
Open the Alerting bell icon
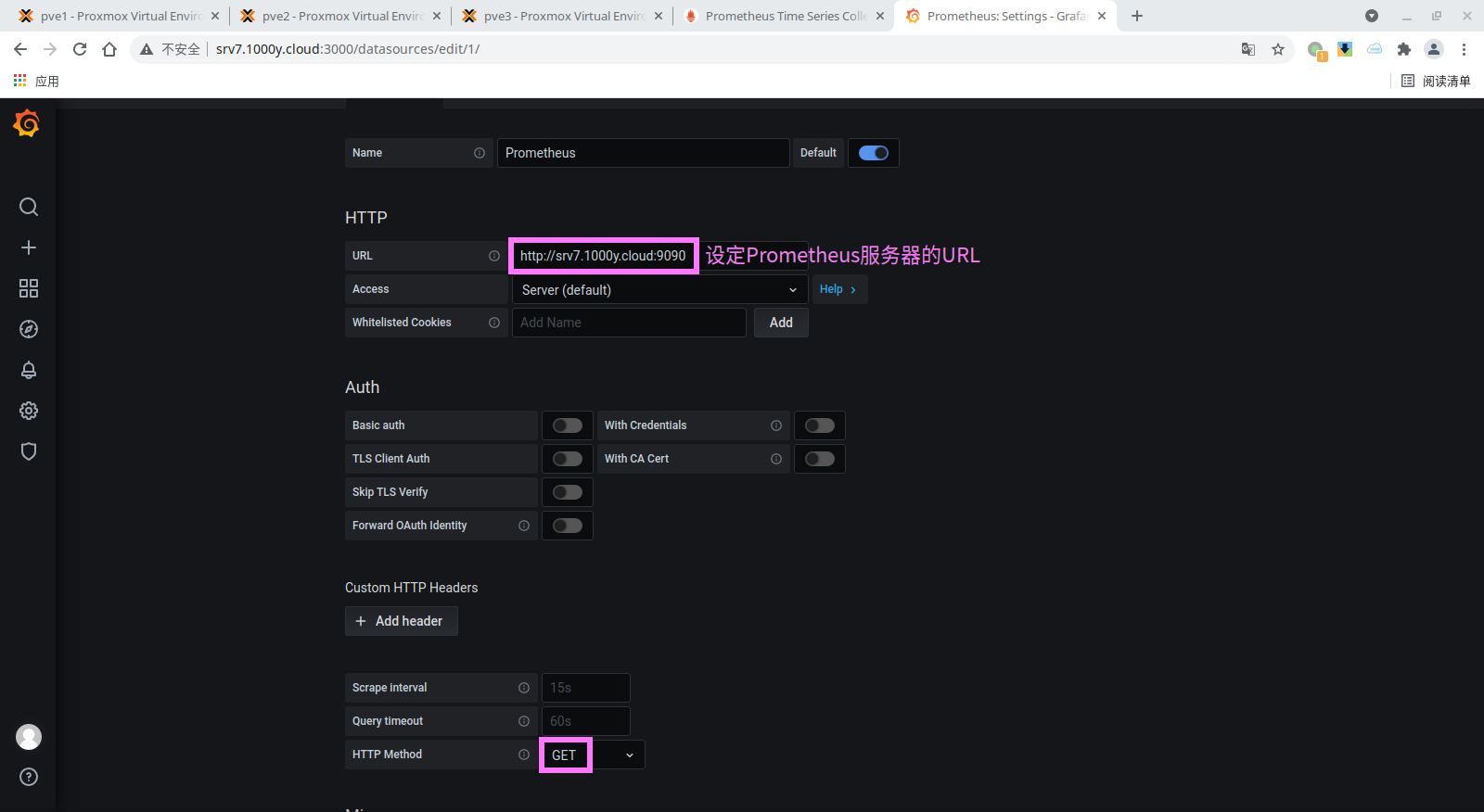[29, 370]
